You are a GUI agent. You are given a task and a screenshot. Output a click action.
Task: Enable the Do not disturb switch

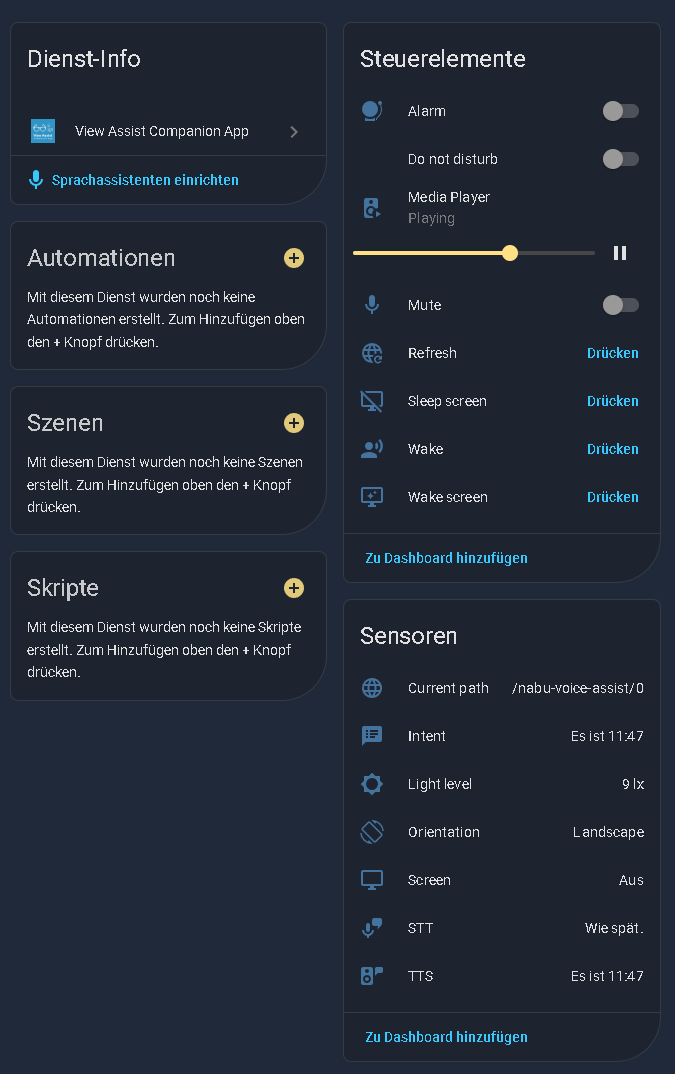point(620,159)
